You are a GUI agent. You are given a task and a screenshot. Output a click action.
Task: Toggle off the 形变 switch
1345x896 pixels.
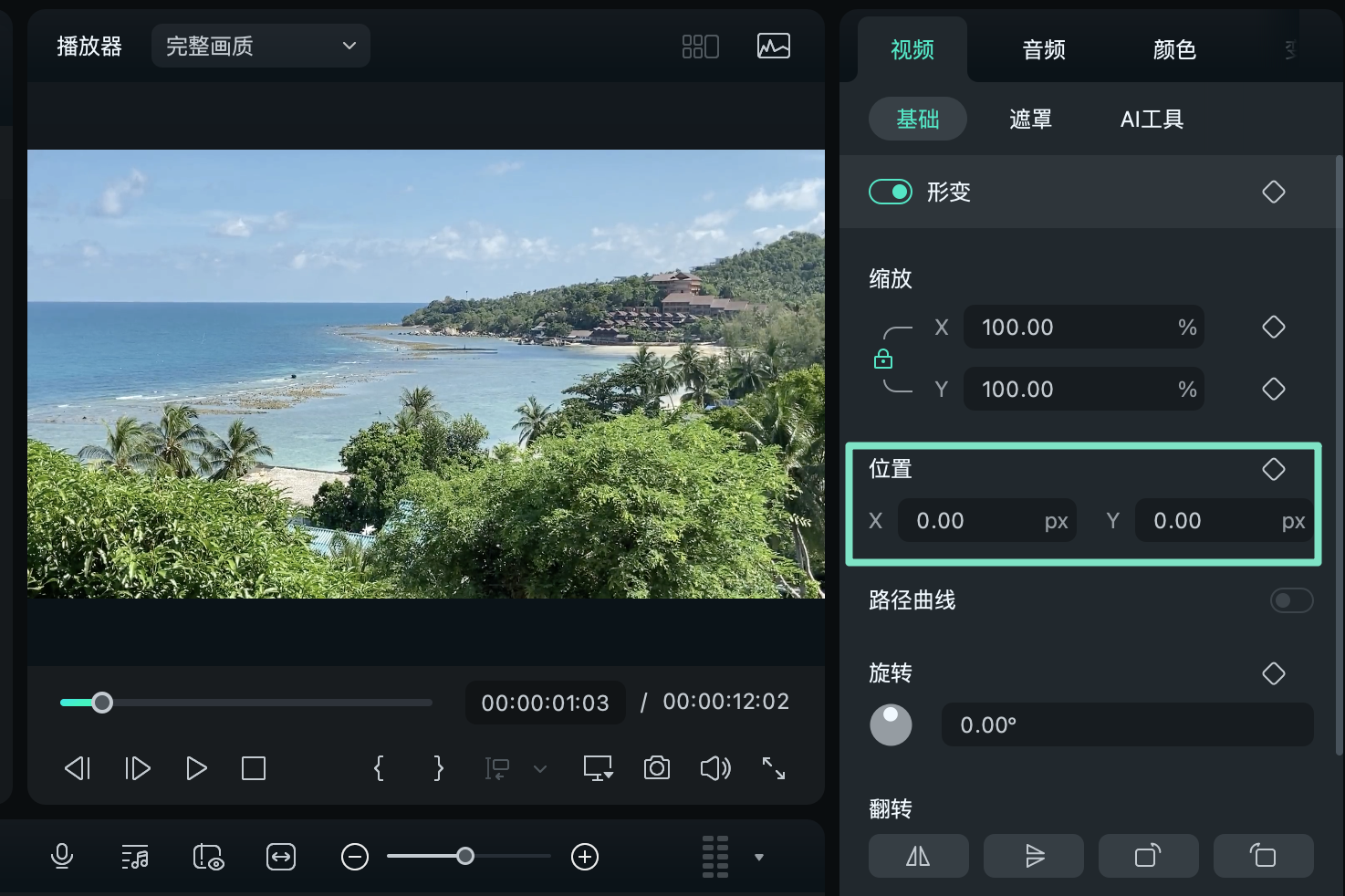[x=890, y=192]
